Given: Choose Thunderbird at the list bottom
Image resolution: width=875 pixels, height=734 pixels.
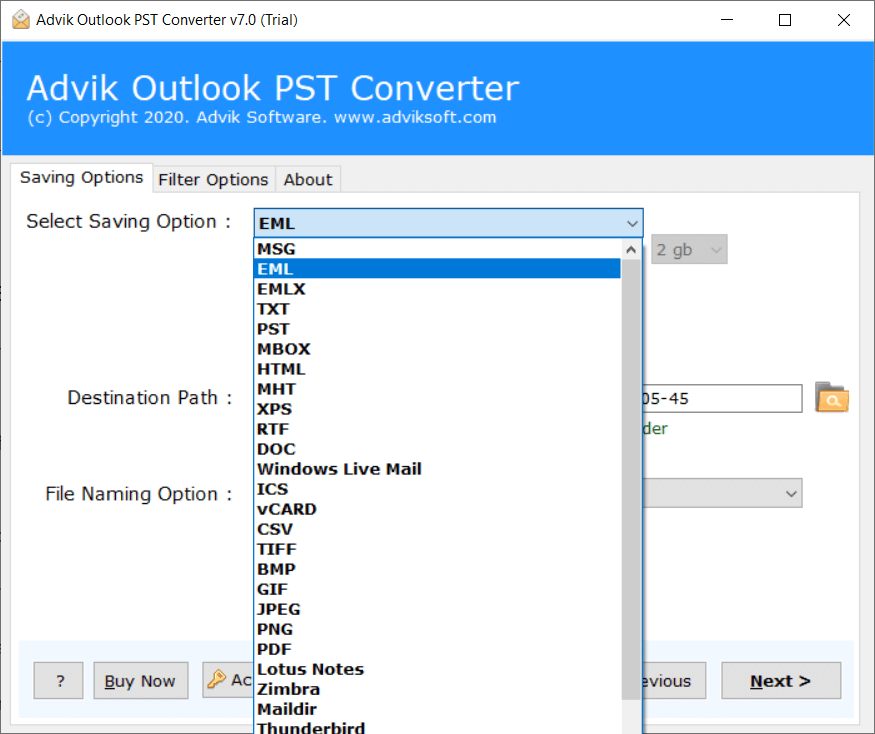Looking at the screenshot, I should coord(438,727).
